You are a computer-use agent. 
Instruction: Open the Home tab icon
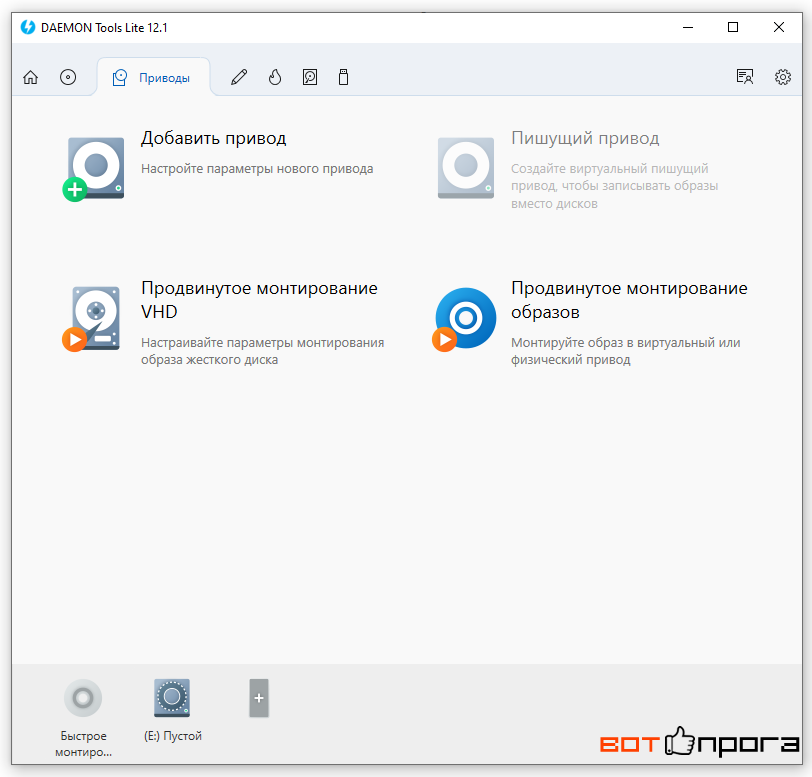pos(31,77)
